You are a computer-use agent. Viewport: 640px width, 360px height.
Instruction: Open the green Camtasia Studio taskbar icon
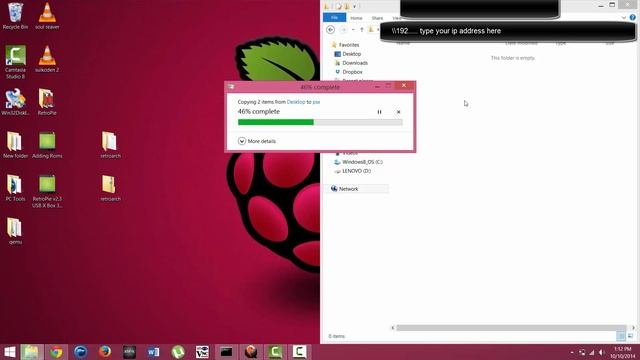276,352
